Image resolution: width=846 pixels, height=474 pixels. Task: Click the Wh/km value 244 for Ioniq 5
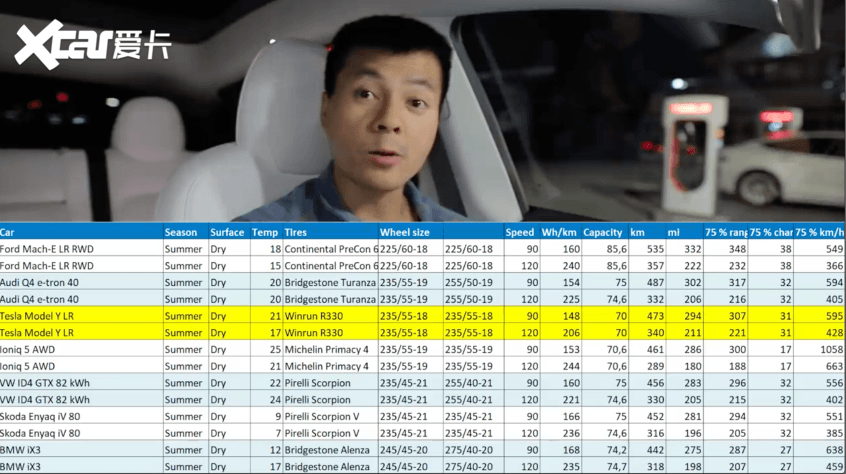tap(571, 366)
